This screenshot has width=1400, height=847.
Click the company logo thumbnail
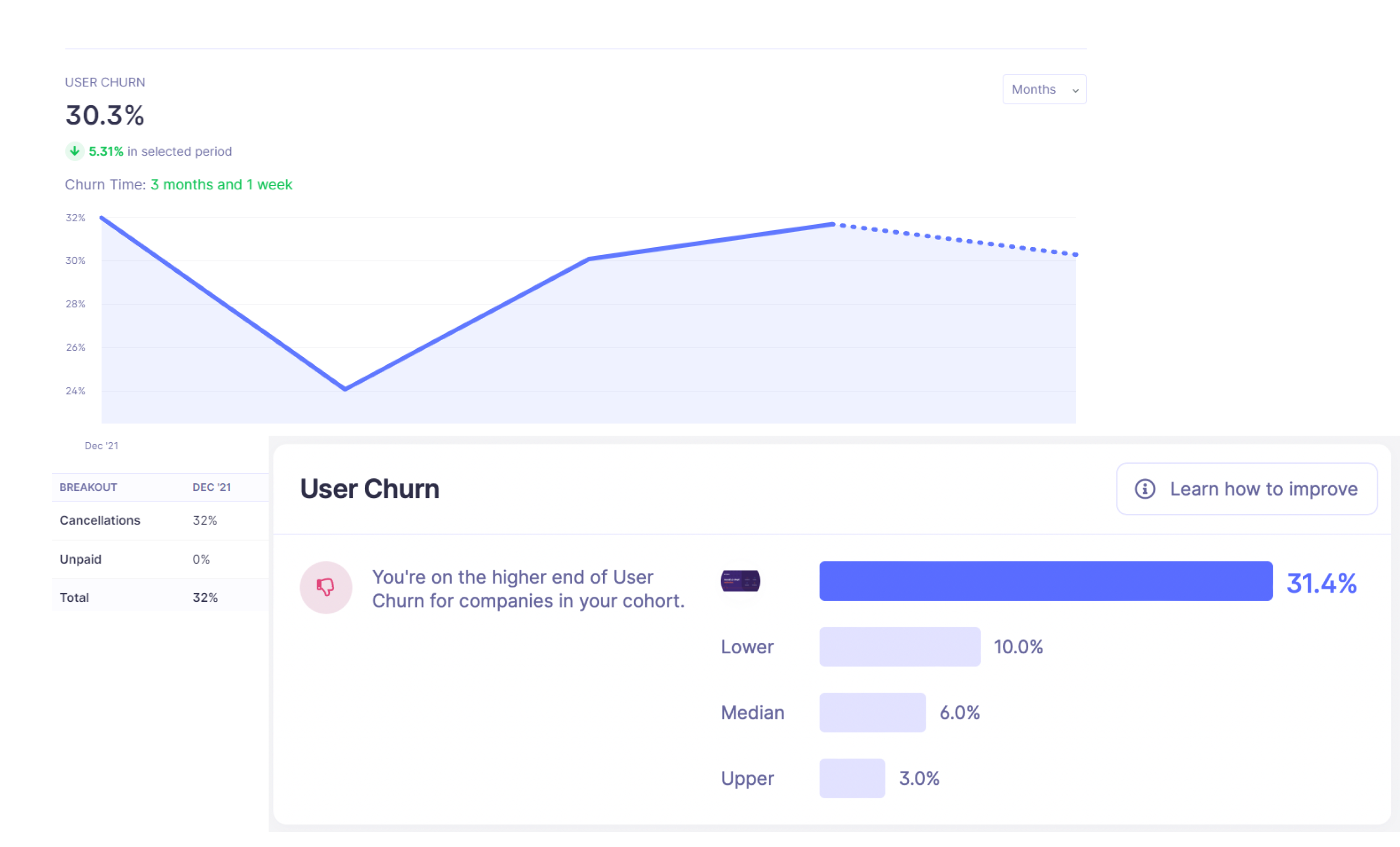pyautogui.click(x=740, y=581)
